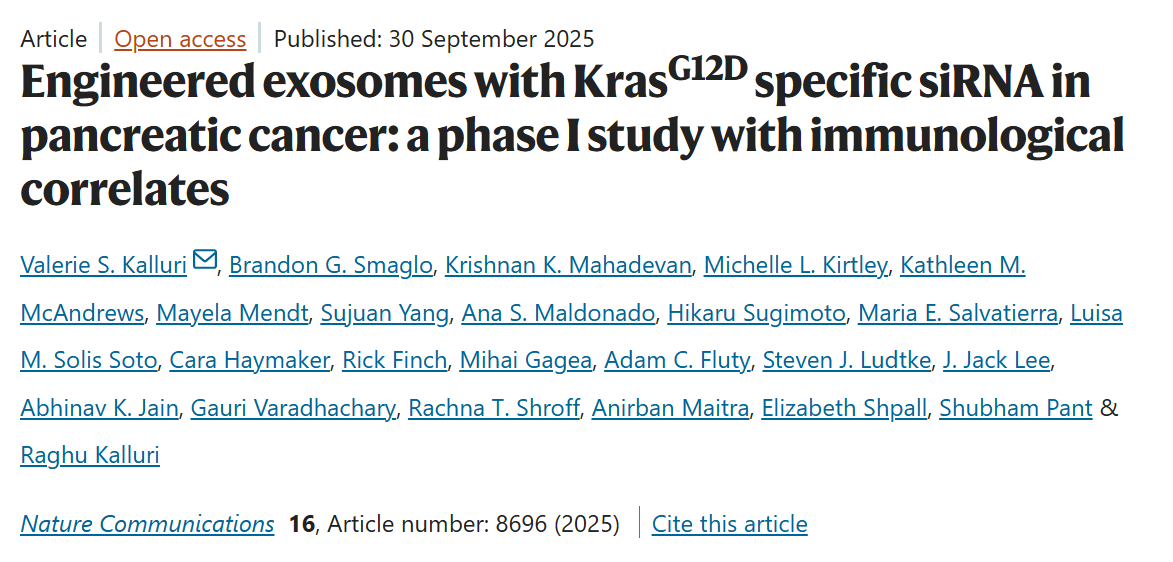Select author Brandon G. Smaglo
This screenshot has height=562, width=1173.
330,265
